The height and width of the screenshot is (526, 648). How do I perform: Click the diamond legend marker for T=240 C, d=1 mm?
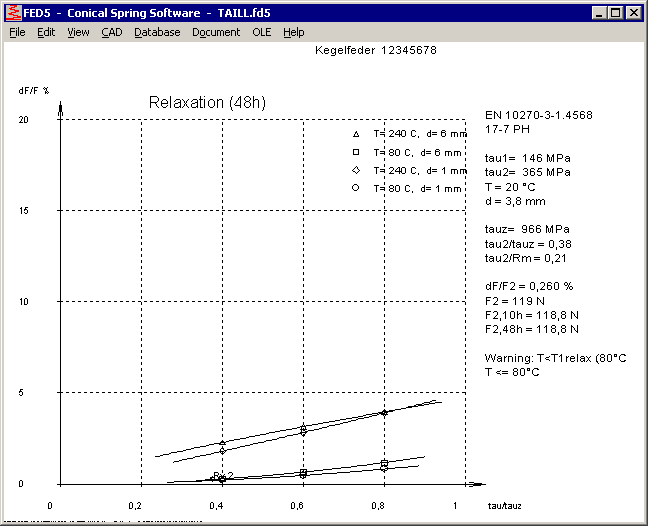[356, 170]
